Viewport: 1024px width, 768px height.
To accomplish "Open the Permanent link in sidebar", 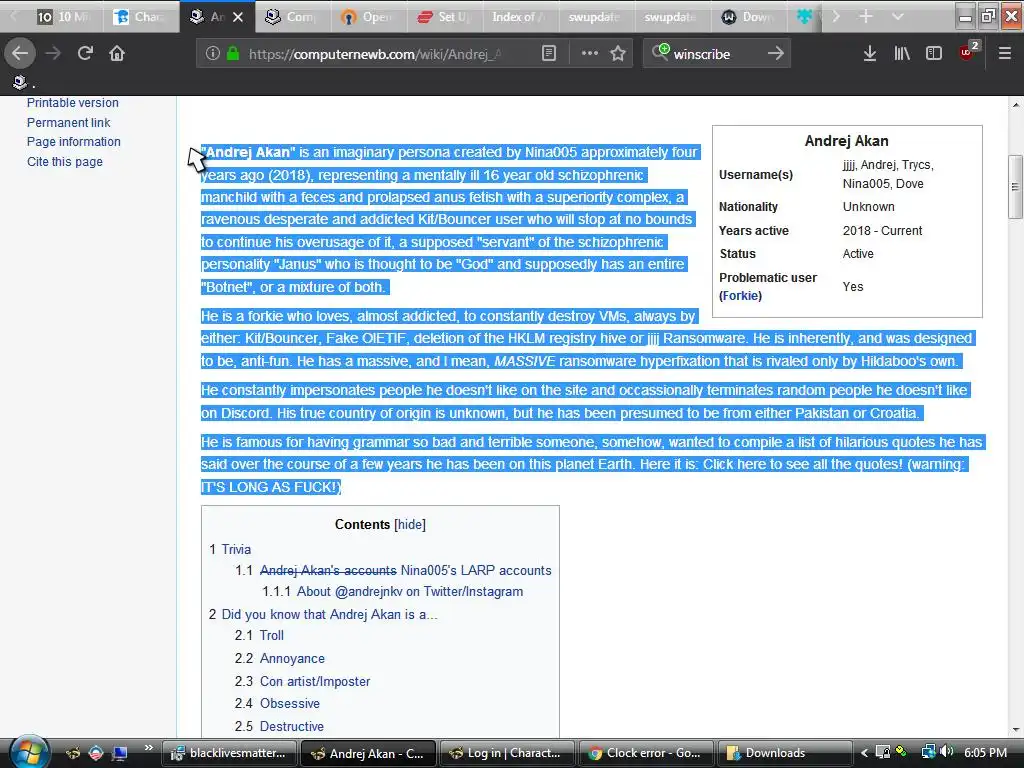I will pos(69,122).
